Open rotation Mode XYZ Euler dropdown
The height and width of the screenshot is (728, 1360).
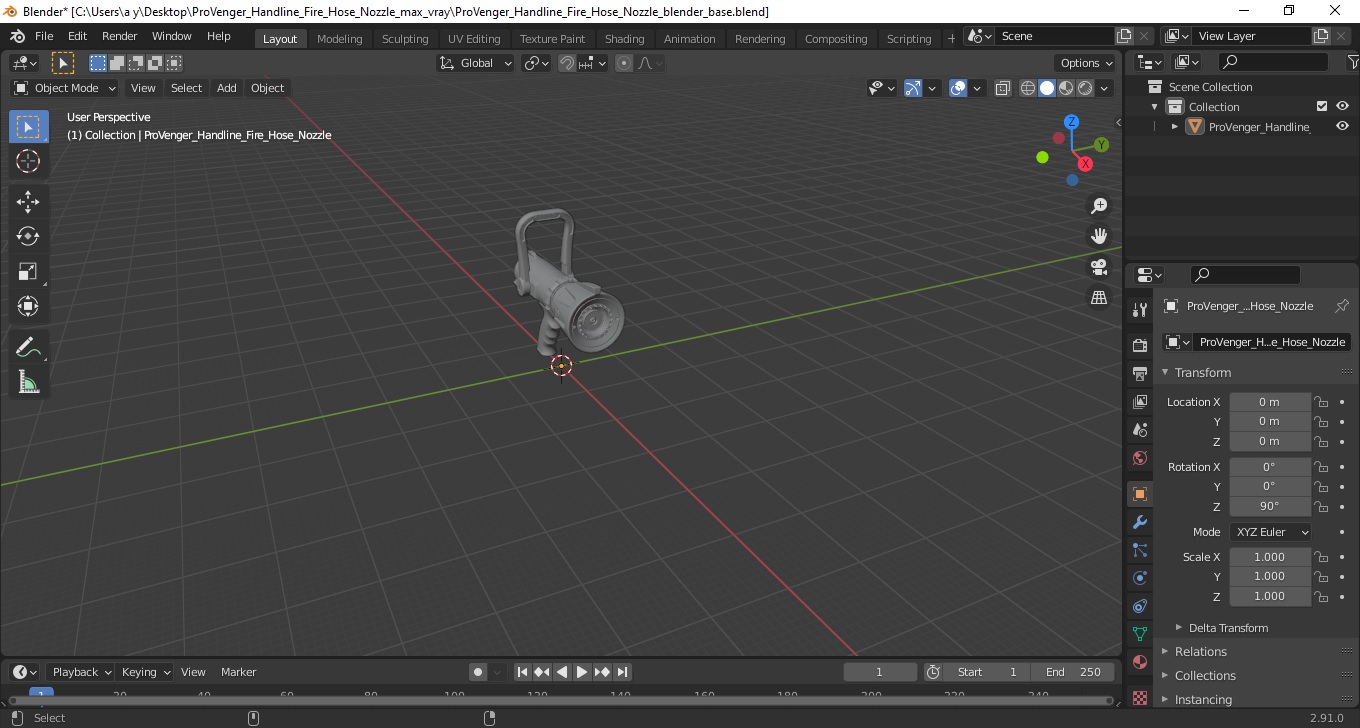pyautogui.click(x=1270, y=532)
